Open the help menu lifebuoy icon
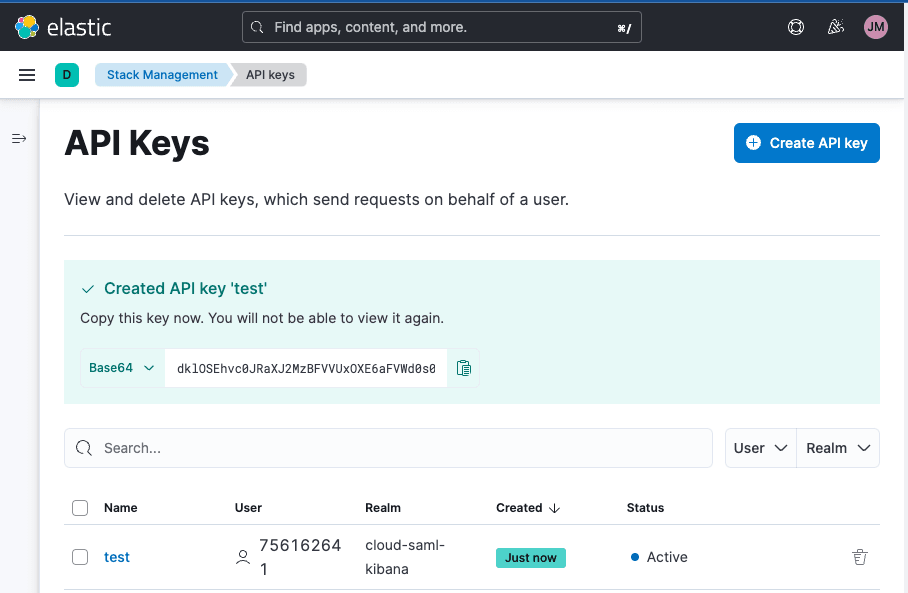 tap(796, 27)
